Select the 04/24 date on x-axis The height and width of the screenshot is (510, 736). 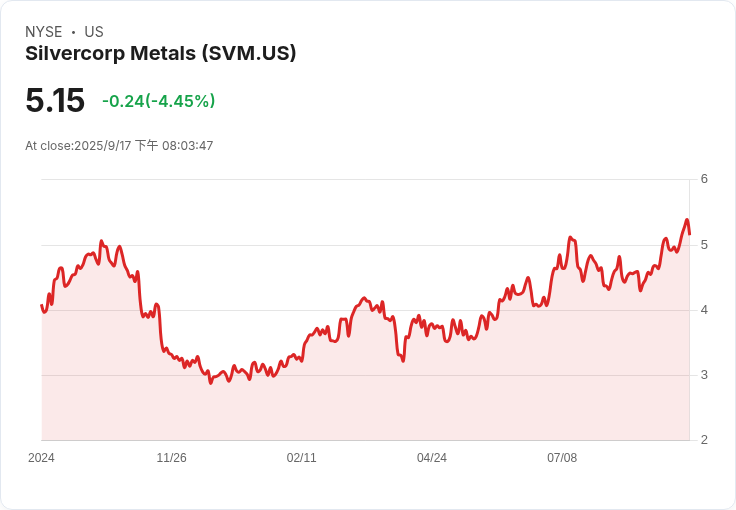[x=432, y=458]
